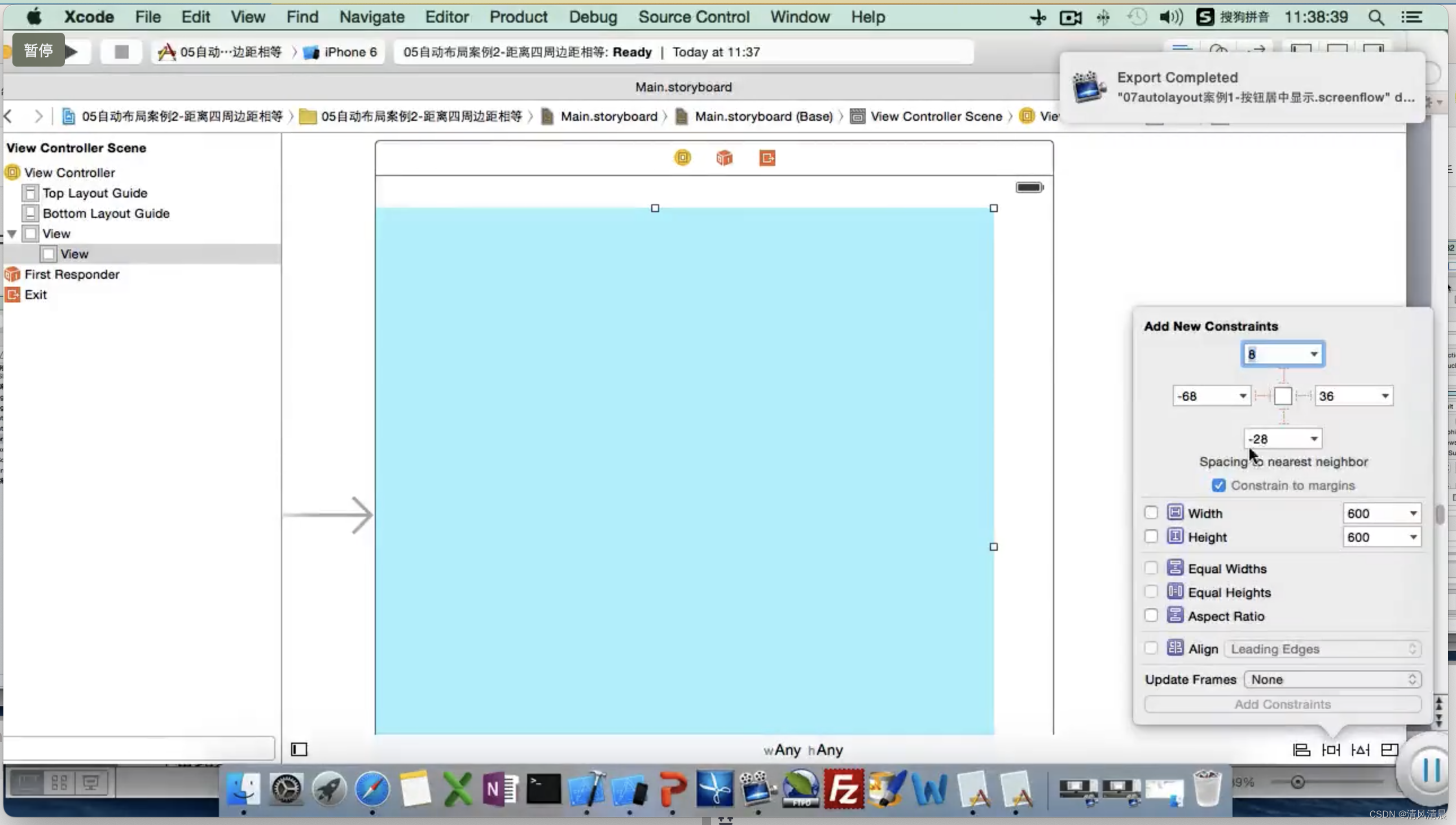Click the Add Constraints button
Viewport: 1456px width, 825px height.
pos(1283,704)
